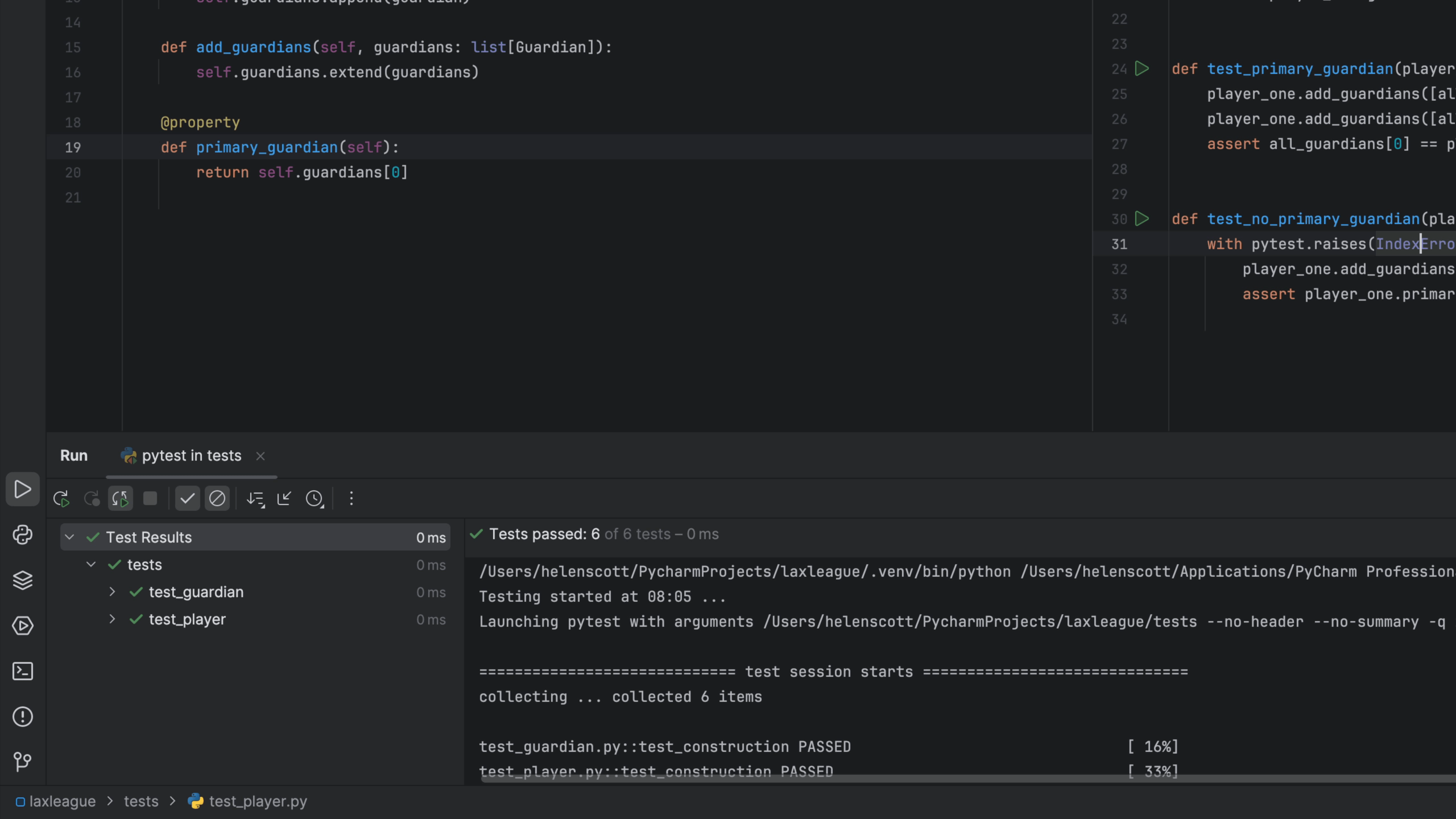This screenshot has height=819, width=1456.
Task: Open the test history clock icon
Action: [x=315, y=499]
